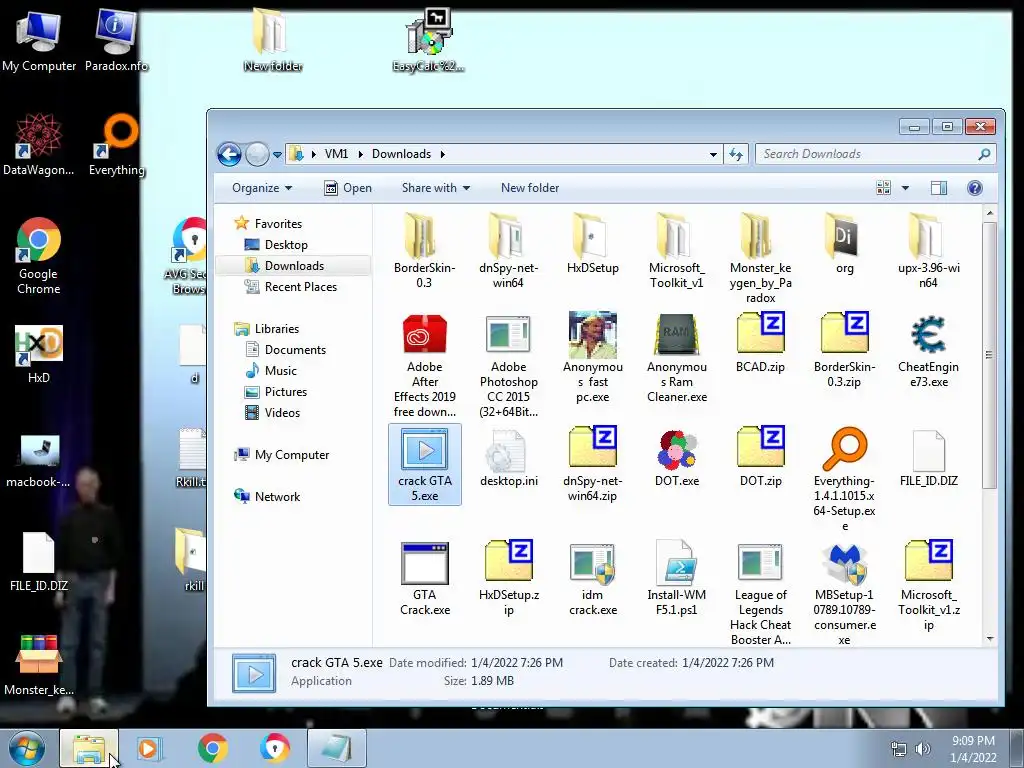Select the org folder
1024x768 pixels.
point(844,244)
